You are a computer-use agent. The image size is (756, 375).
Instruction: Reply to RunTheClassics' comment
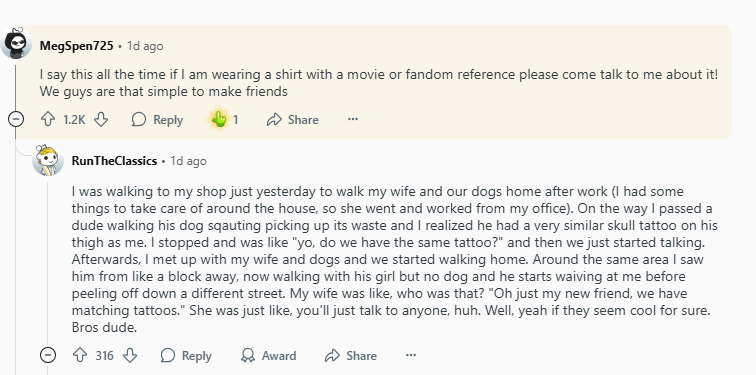point(186,356)
